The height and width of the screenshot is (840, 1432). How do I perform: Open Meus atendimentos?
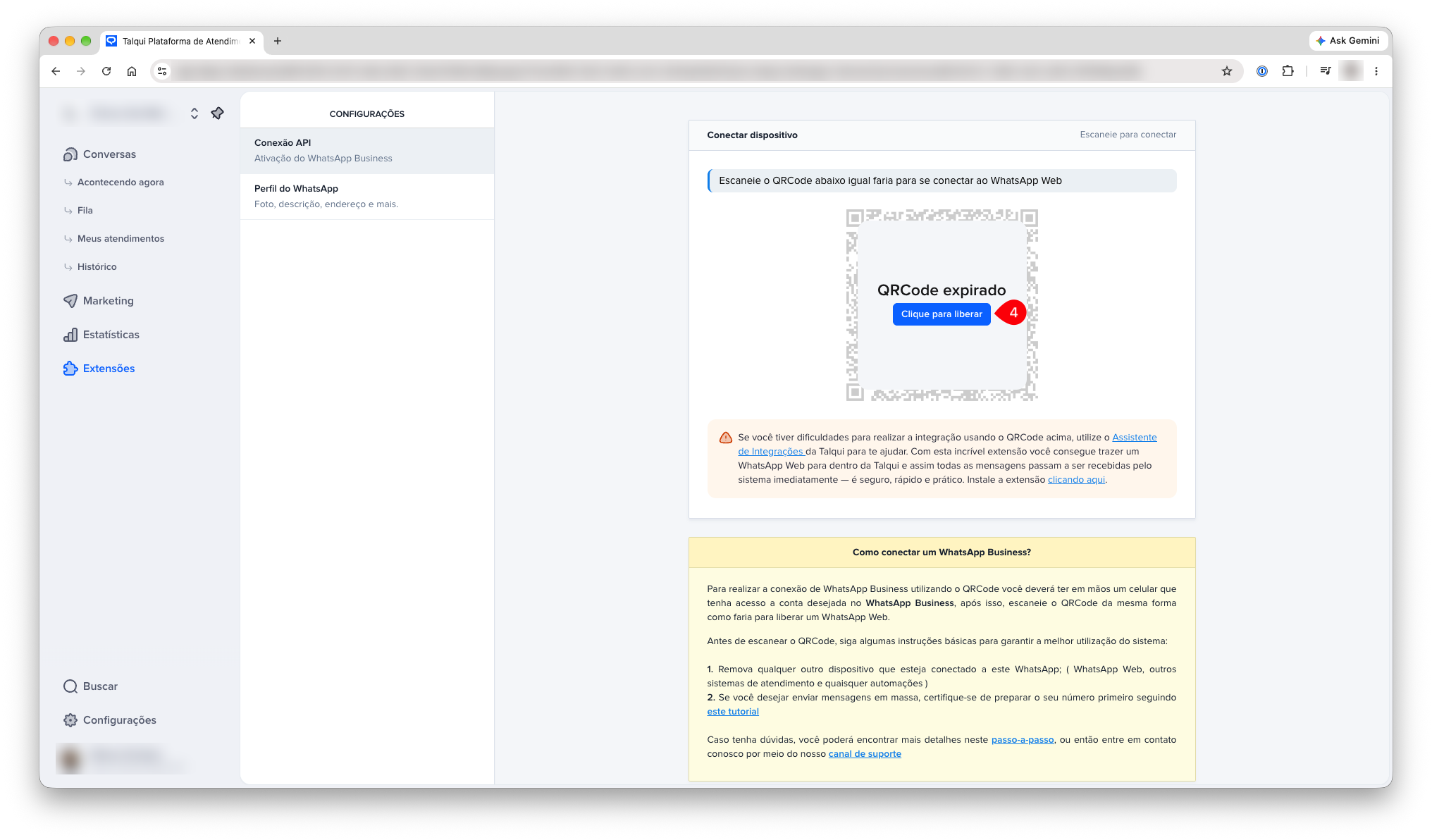click(x=121, y=239)
